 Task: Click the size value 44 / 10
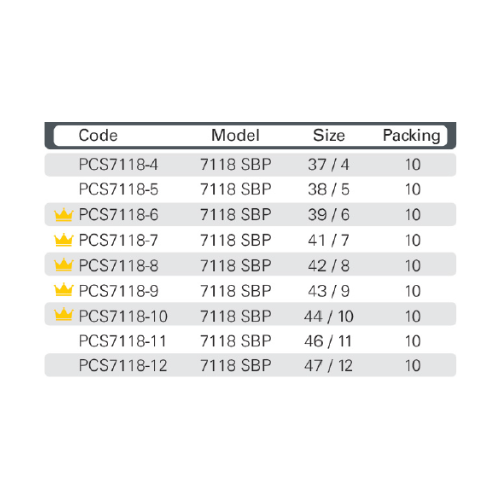coord(329,316)
